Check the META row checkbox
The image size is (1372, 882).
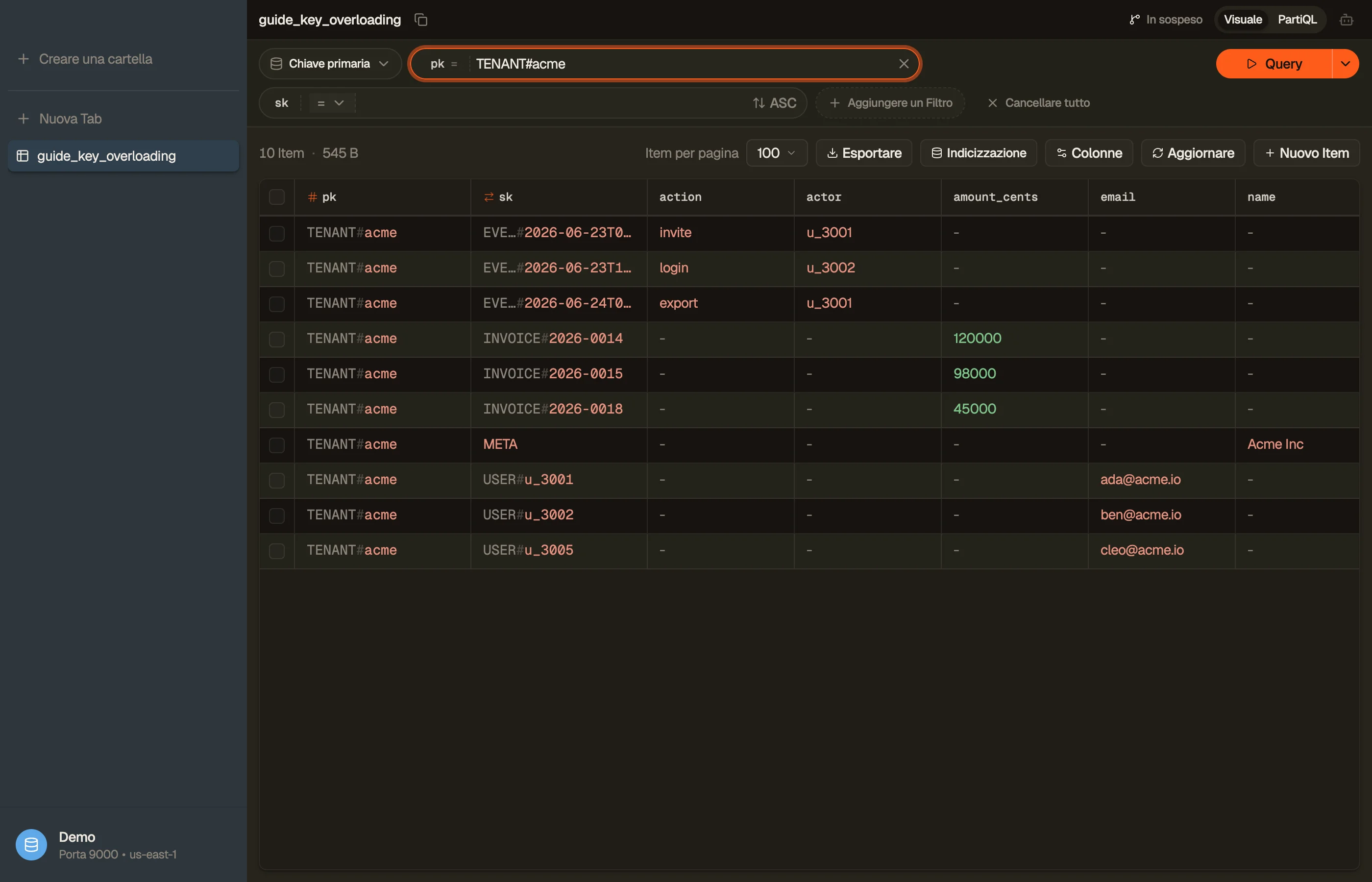tap(277, 445)
